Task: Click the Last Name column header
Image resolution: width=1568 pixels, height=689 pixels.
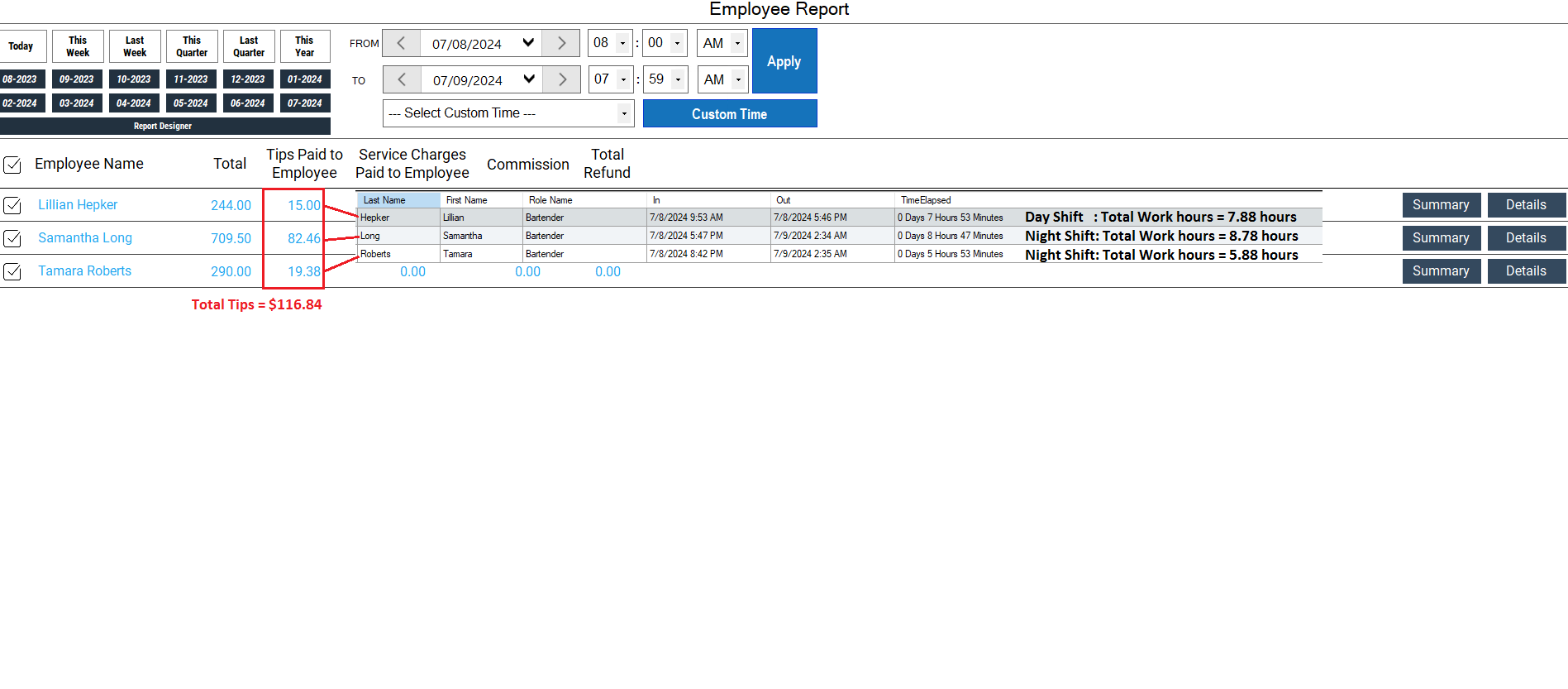Action: click(x=398, y=200)
